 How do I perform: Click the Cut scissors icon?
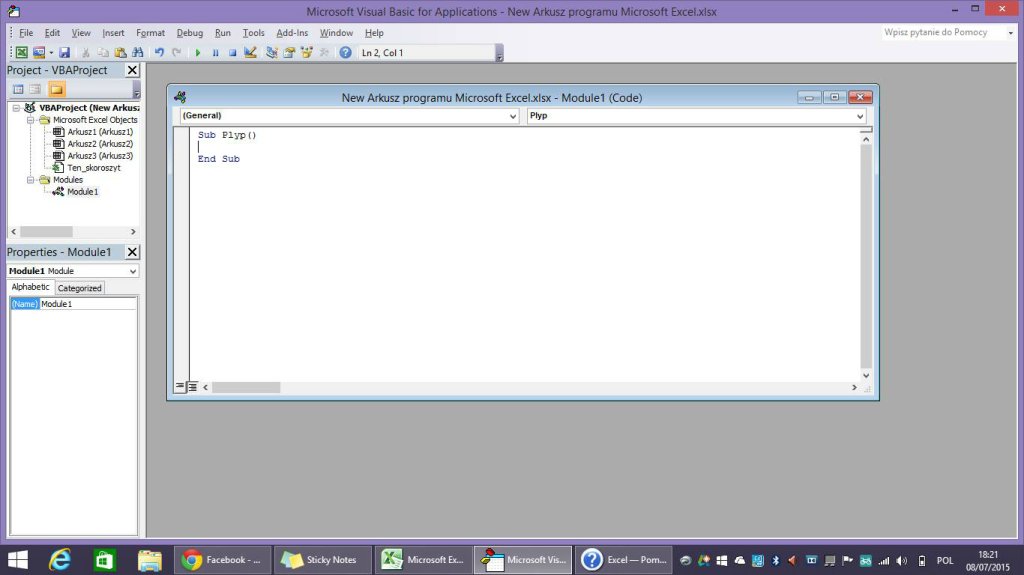click(x=86, y=52)
